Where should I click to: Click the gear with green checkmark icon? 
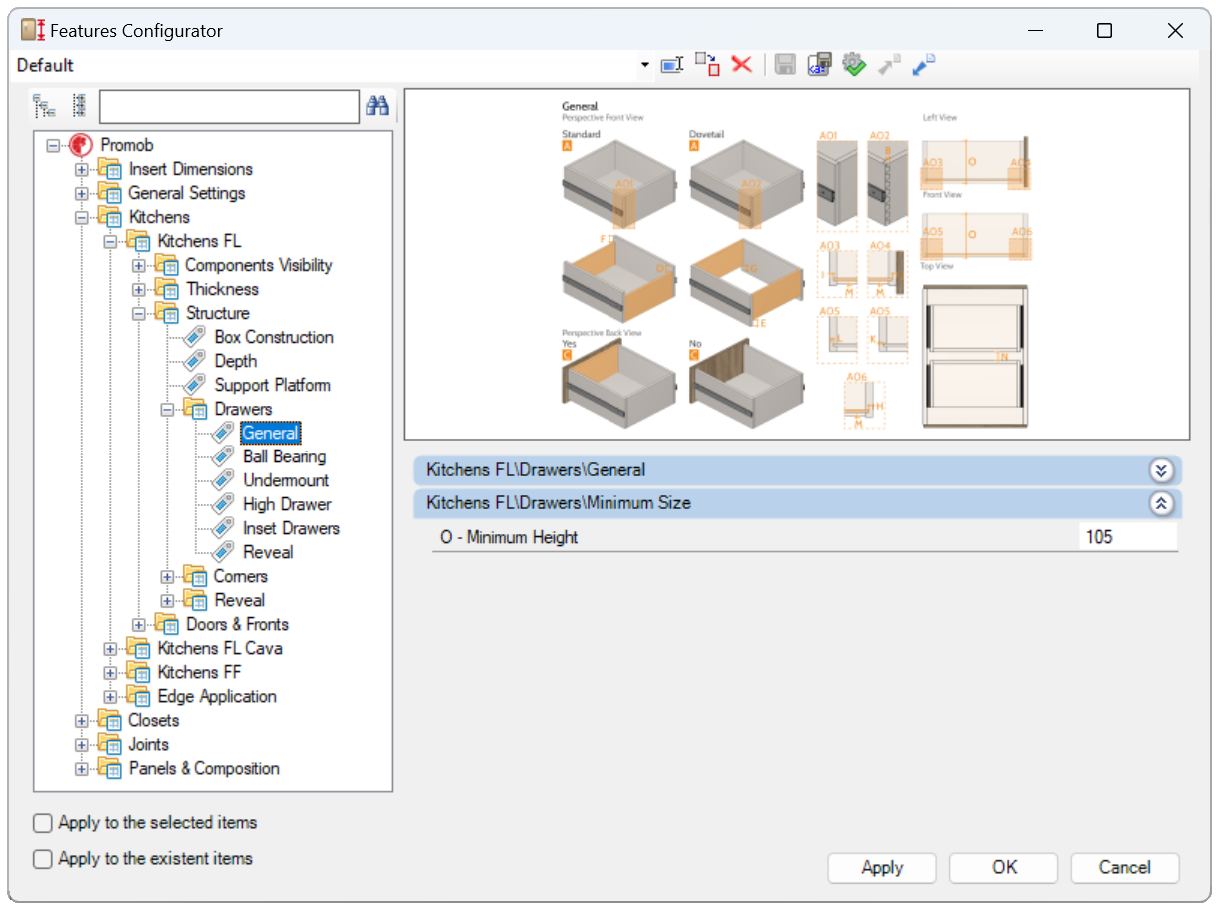(x=853, y=65)
